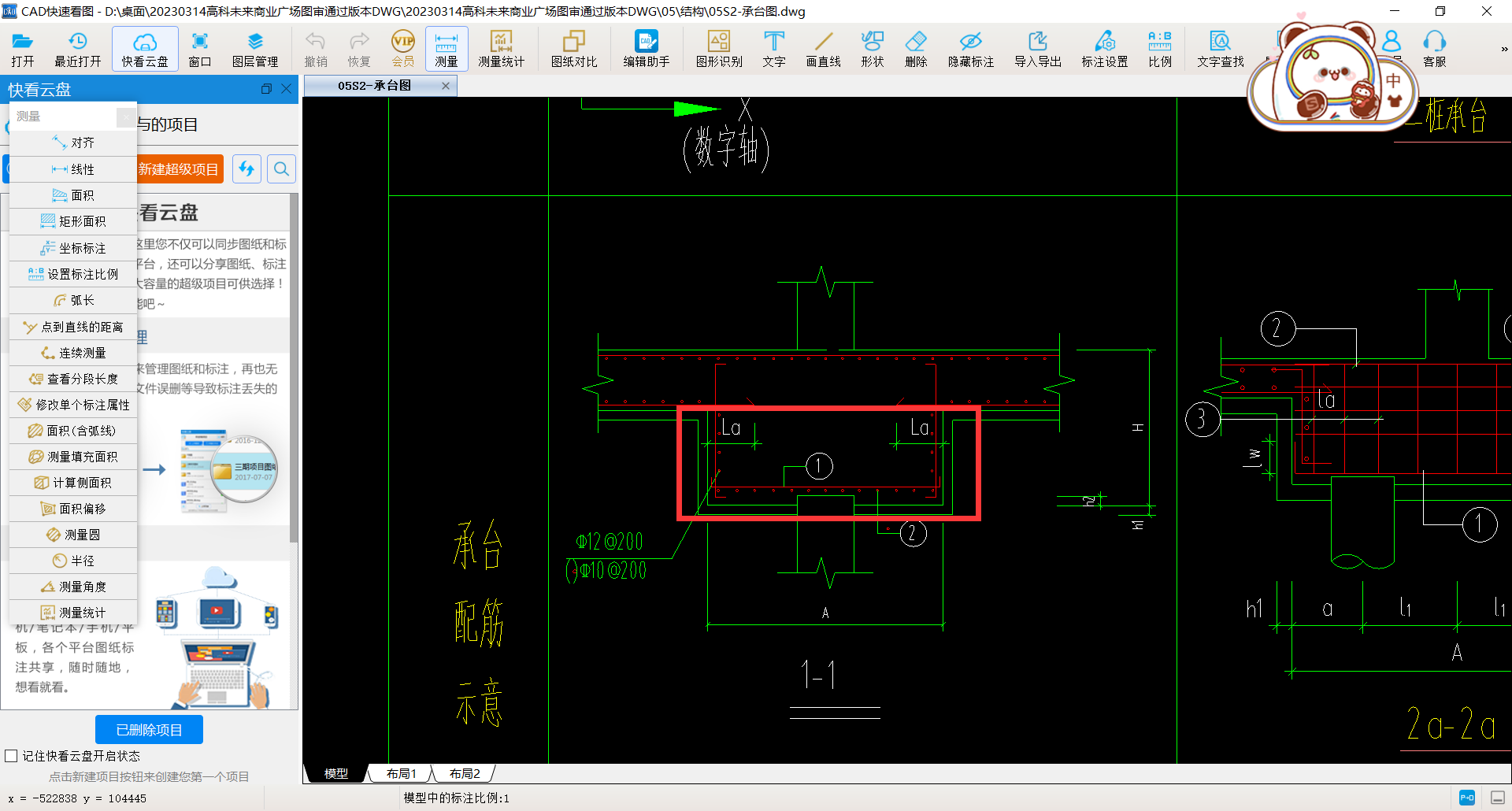Check 记住快看云盘开启状态 checkbox
1512x811 pixels.
11,756
